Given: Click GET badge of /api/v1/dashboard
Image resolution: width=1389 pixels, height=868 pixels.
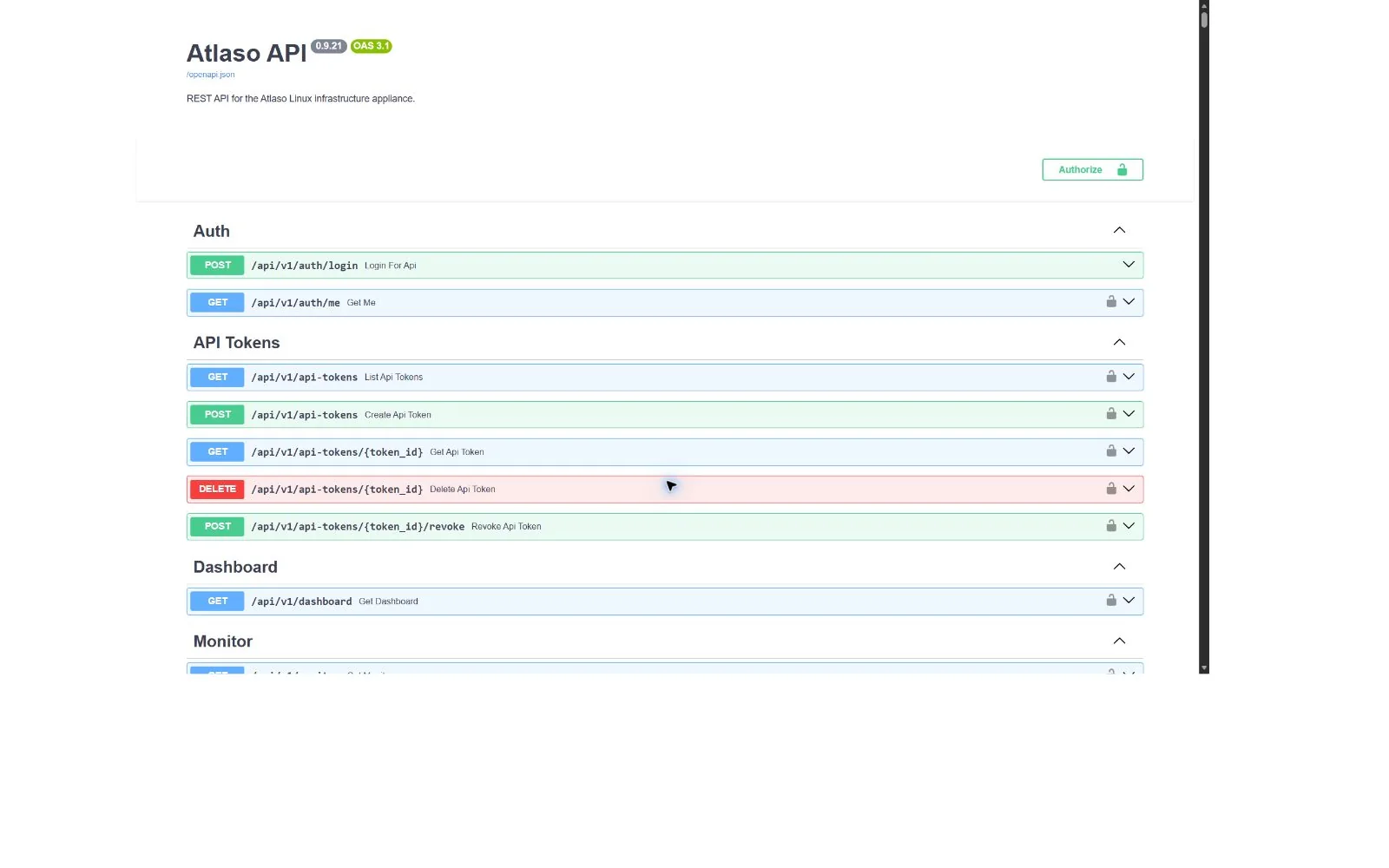Looking at the screenshot, I should [217, 602].
